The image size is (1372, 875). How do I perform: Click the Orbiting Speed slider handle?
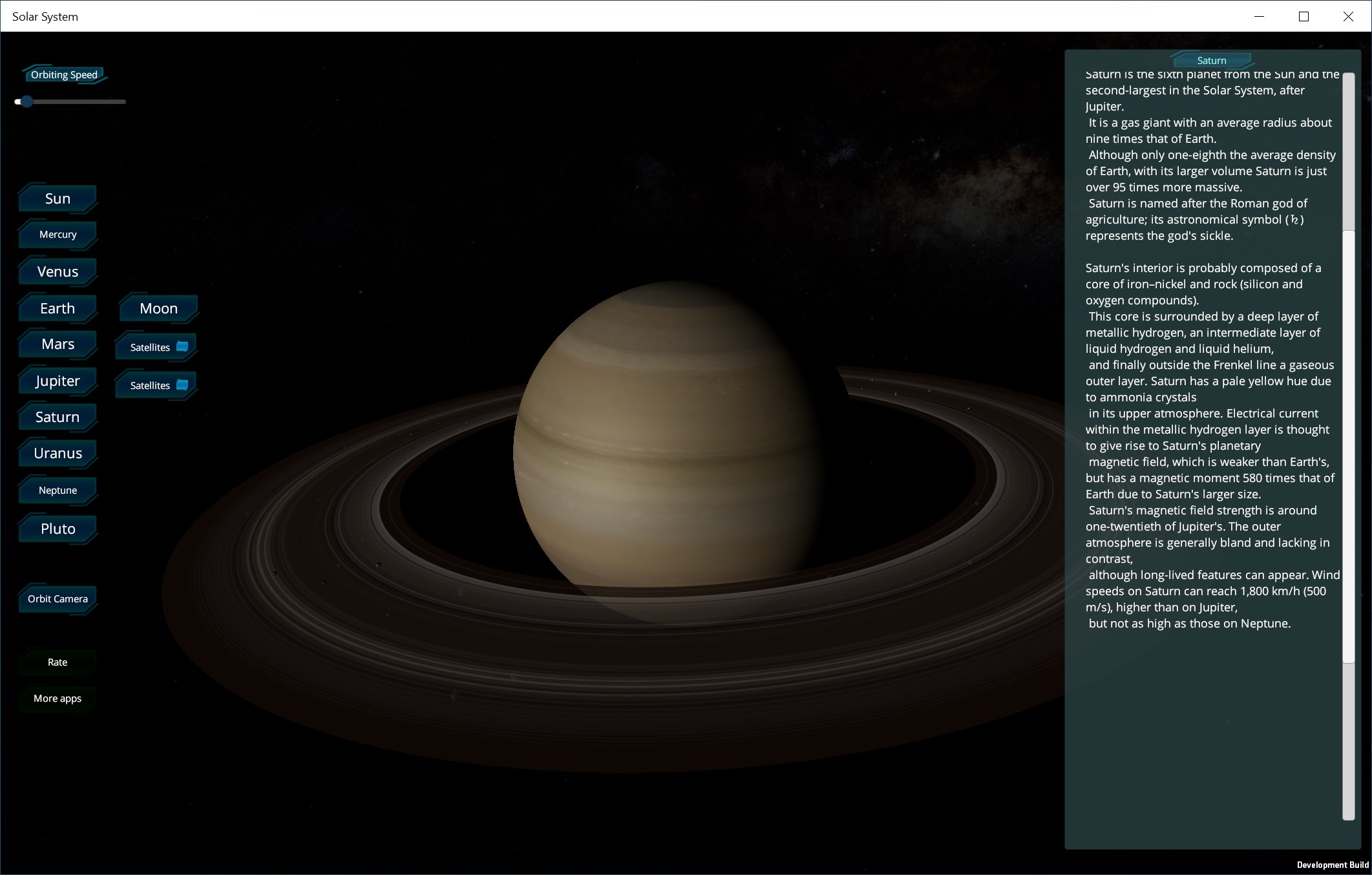(26, 101)
